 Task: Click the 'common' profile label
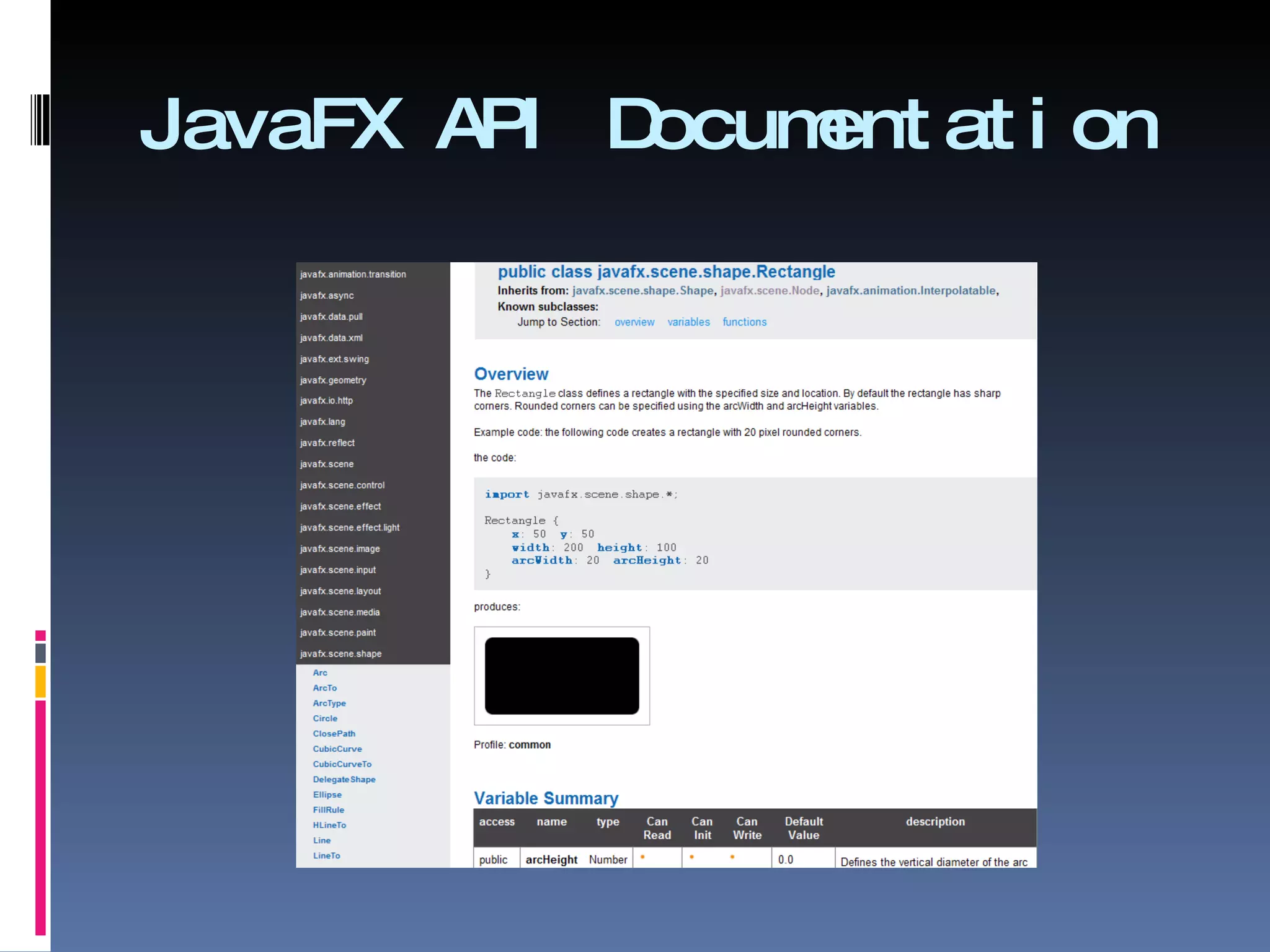click(x=530, y=745)
